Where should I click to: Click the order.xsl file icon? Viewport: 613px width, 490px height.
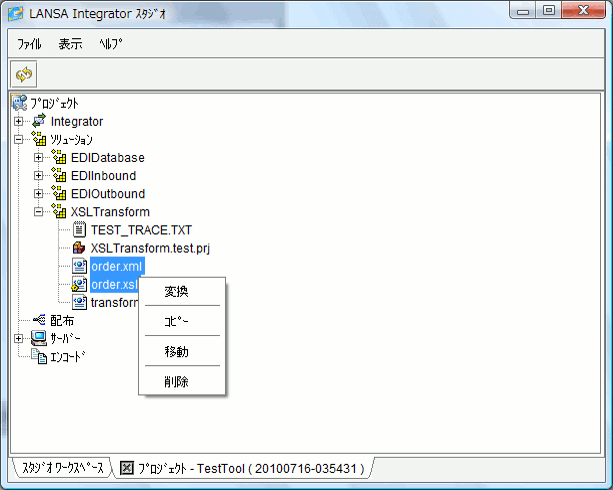tap(79, 284)
